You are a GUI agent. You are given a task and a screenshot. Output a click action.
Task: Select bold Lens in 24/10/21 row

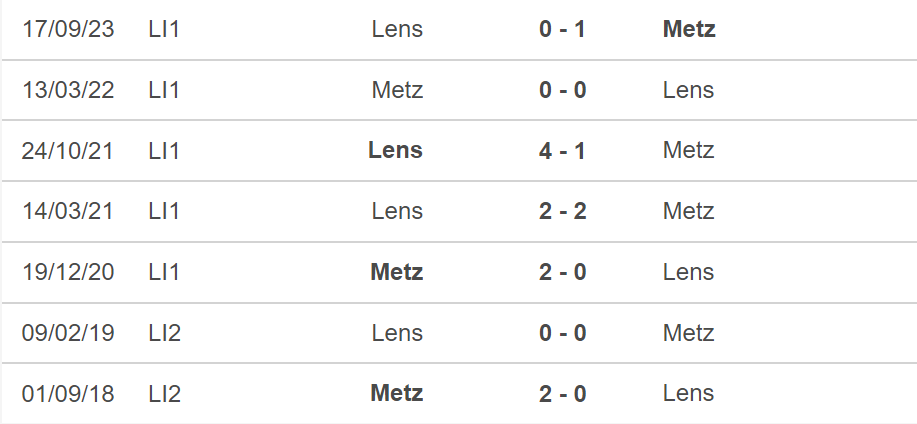tap(395, 150)
